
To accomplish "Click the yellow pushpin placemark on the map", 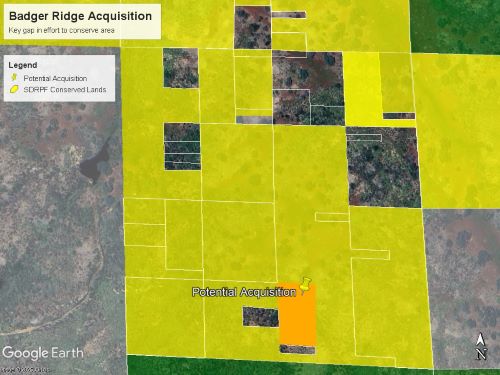I will click(305, 285).
